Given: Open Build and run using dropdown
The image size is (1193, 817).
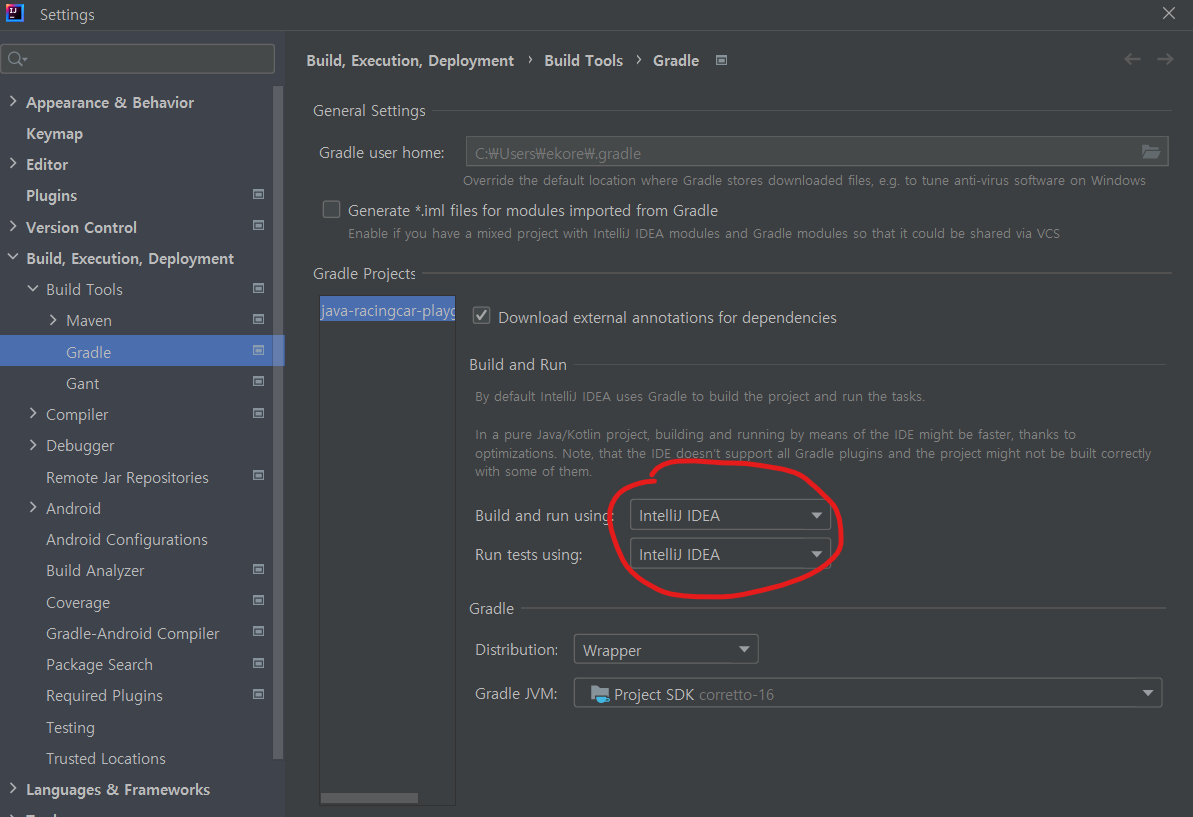Looking at the screenshot, I should (x=730, y=515).
